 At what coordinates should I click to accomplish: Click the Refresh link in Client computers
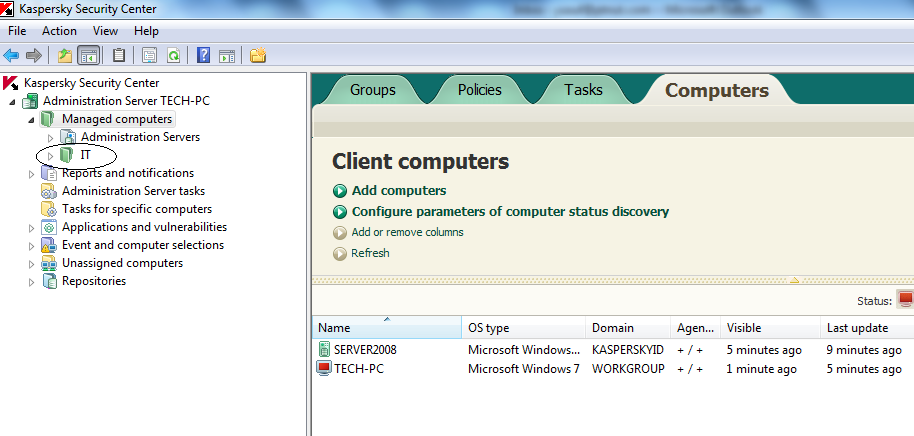[x=370, y=253]
